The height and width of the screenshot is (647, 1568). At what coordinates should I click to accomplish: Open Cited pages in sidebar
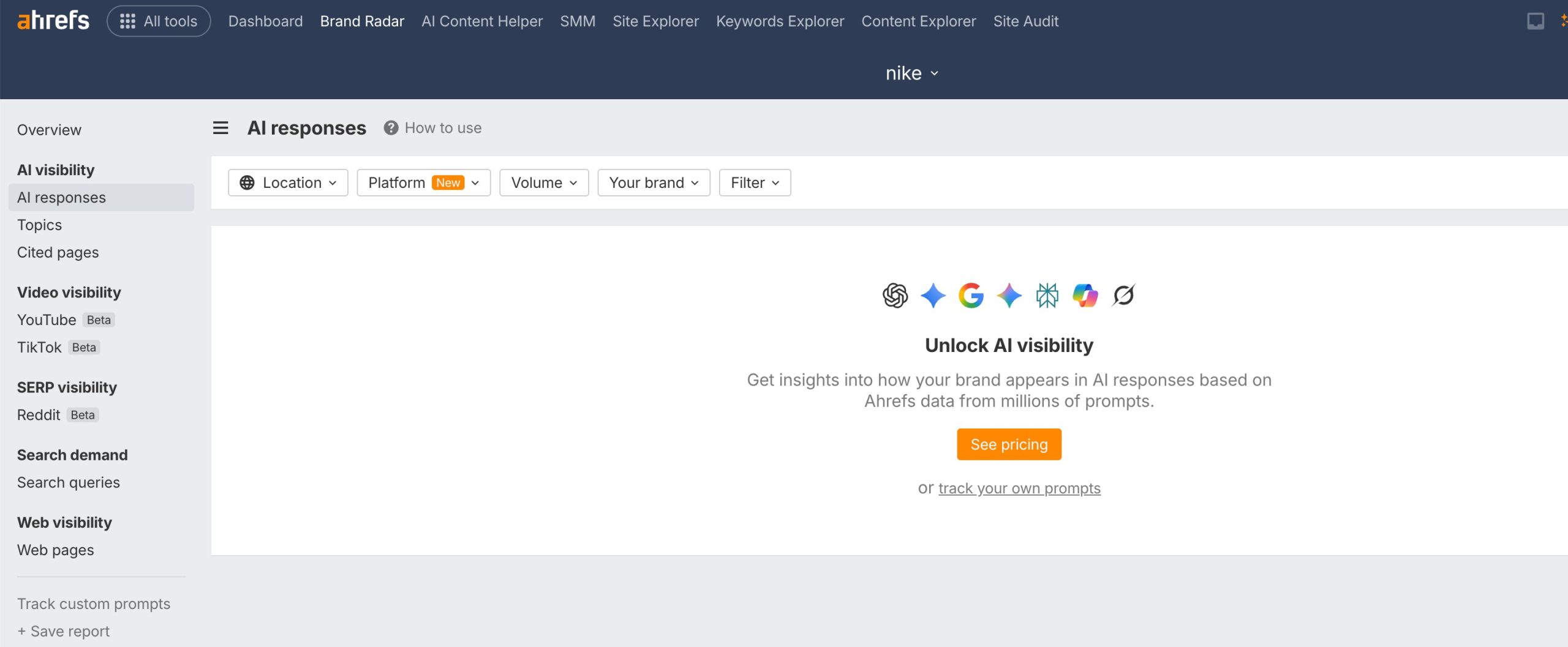point(58,252)
